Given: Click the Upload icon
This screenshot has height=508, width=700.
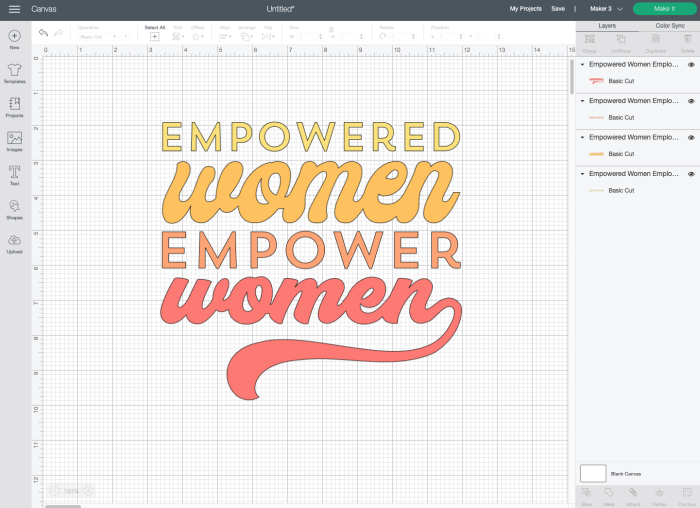Looking at the screenshot, I should tap(14, 242).
